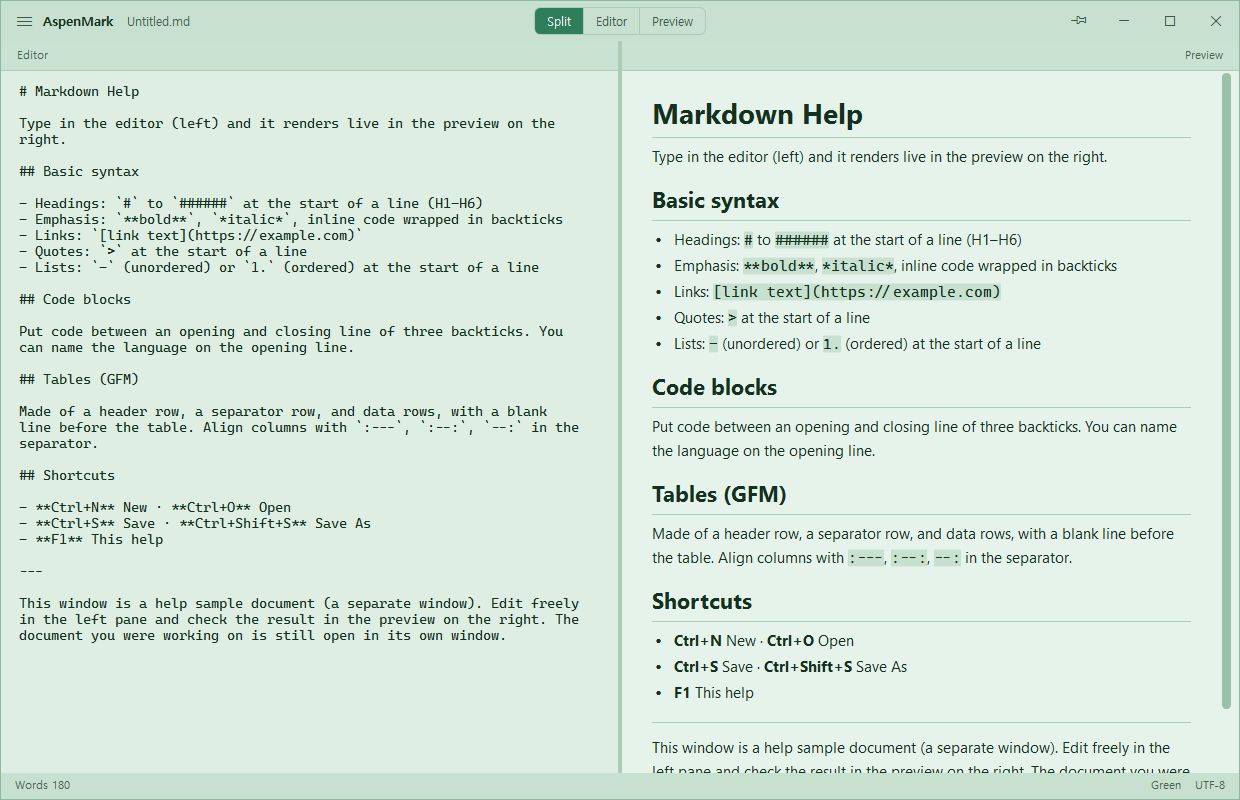Click the '## Tables (GFM)' editor line

pyautogui.click(x=79, y=380)
